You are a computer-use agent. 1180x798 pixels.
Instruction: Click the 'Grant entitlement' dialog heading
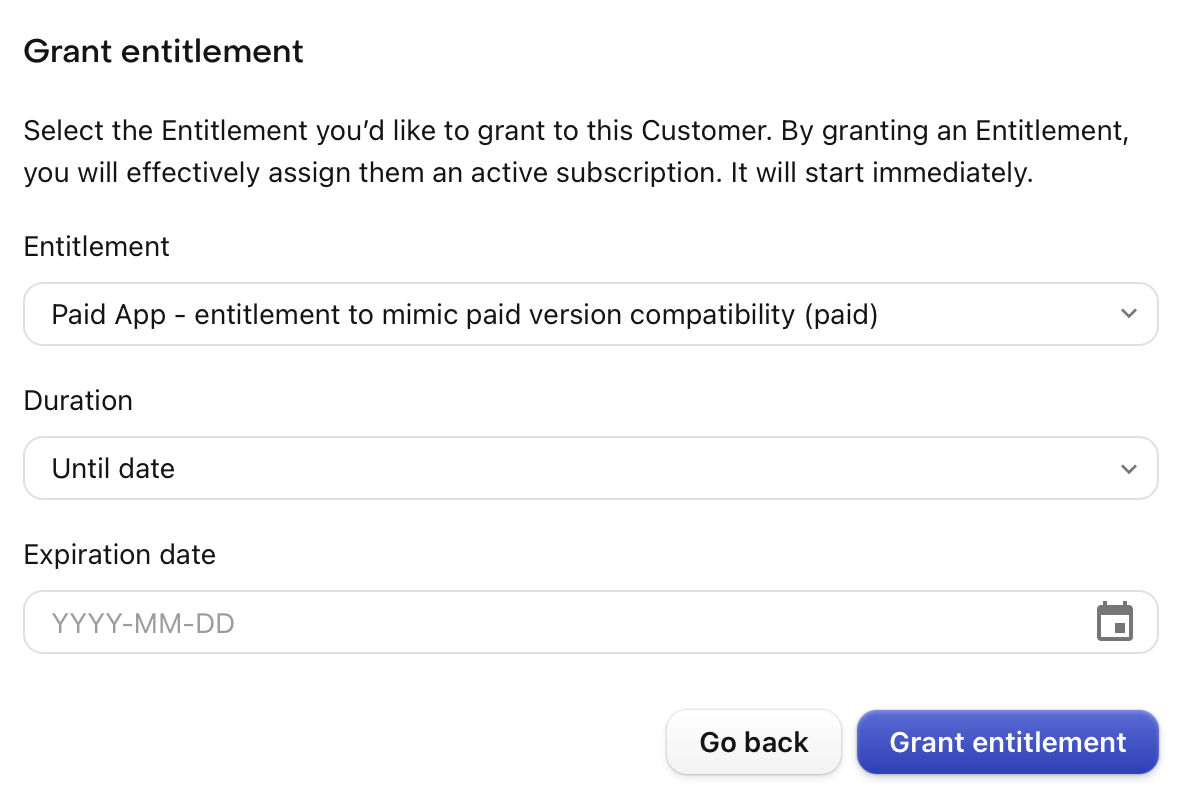tap(163, 51)
